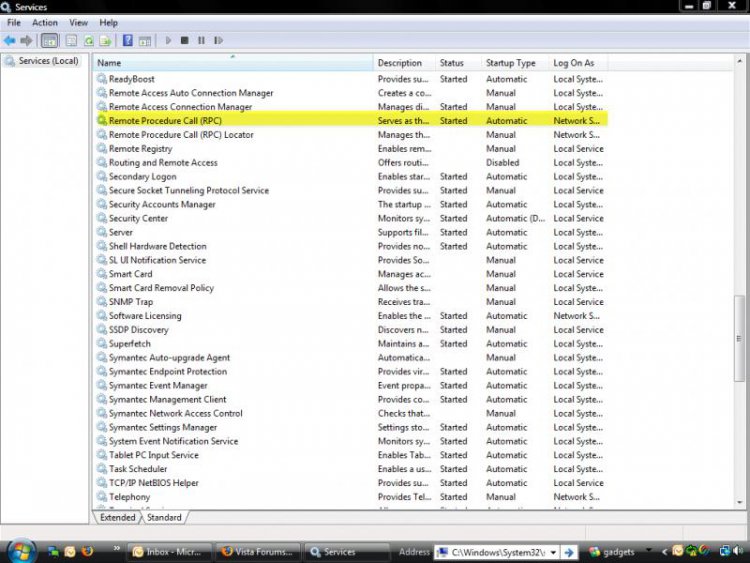This screenshot has height=563, width=750.
Task: Open the Help menu
Action: [x=108, y=22]
